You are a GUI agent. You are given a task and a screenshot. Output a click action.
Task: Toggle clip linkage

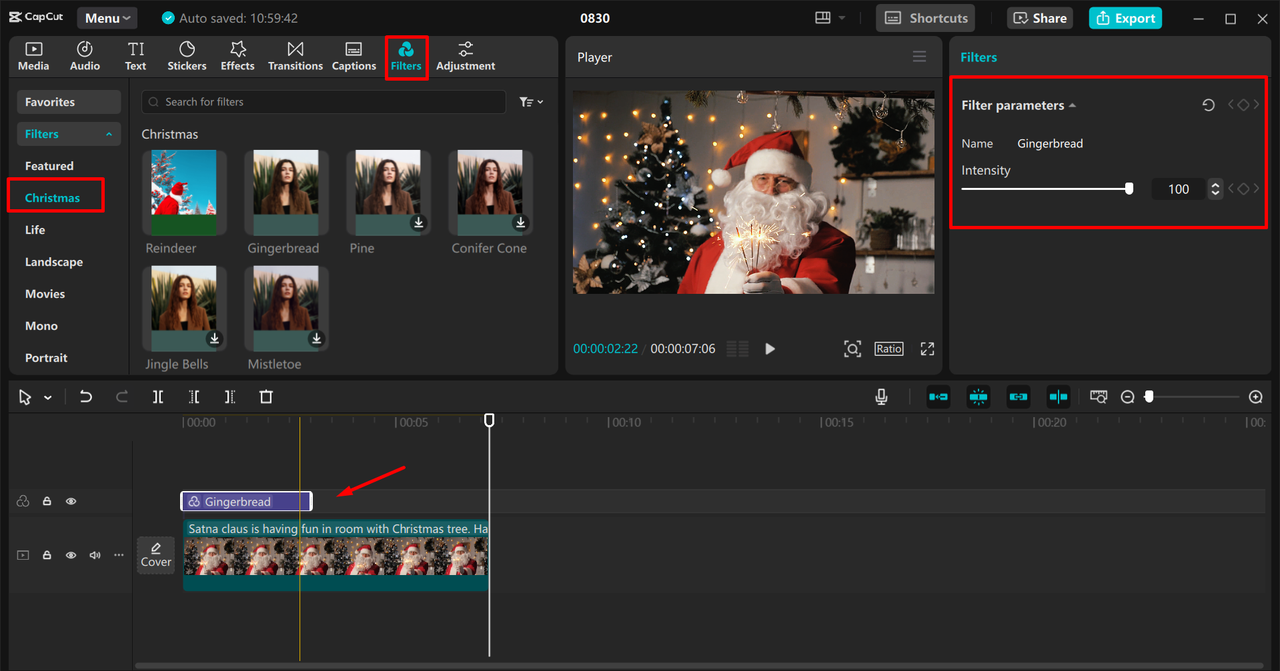tap(1018, 397)
